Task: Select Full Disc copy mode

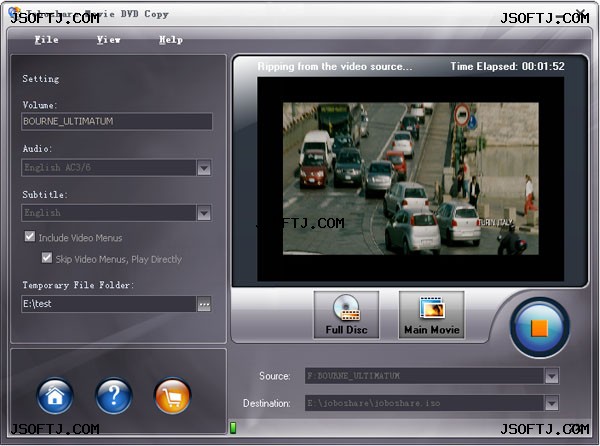Action: 347,315
